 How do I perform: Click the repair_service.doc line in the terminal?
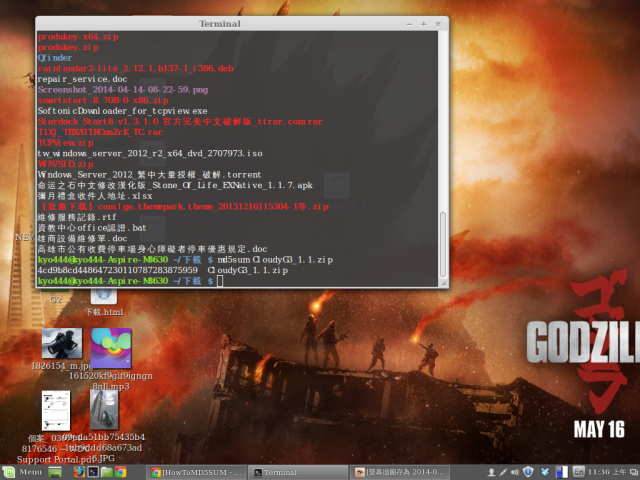pyautogui.click(x=82, y=79)
